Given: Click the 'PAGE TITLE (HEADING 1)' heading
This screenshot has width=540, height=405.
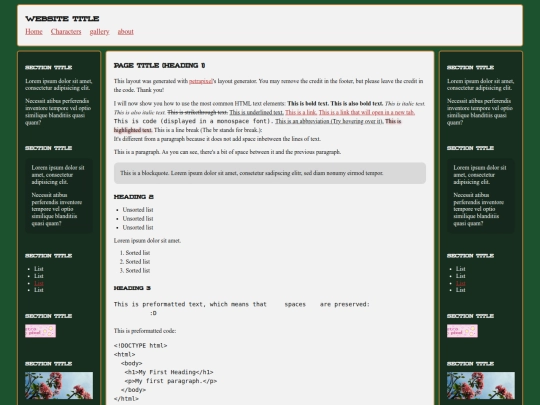Looking at the screenshot, I should coord(159,65).
